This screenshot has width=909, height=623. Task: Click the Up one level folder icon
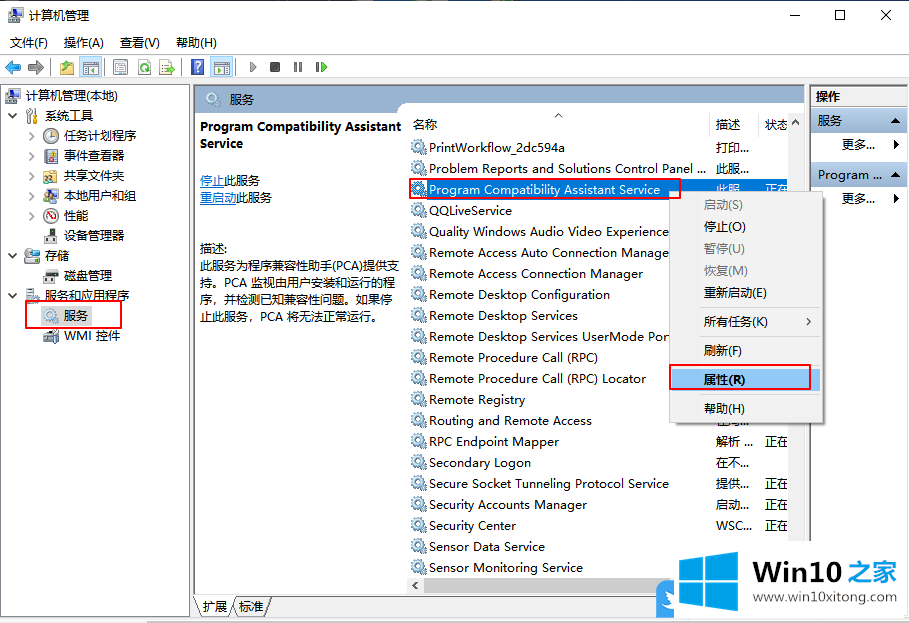[x=67, y=67]
